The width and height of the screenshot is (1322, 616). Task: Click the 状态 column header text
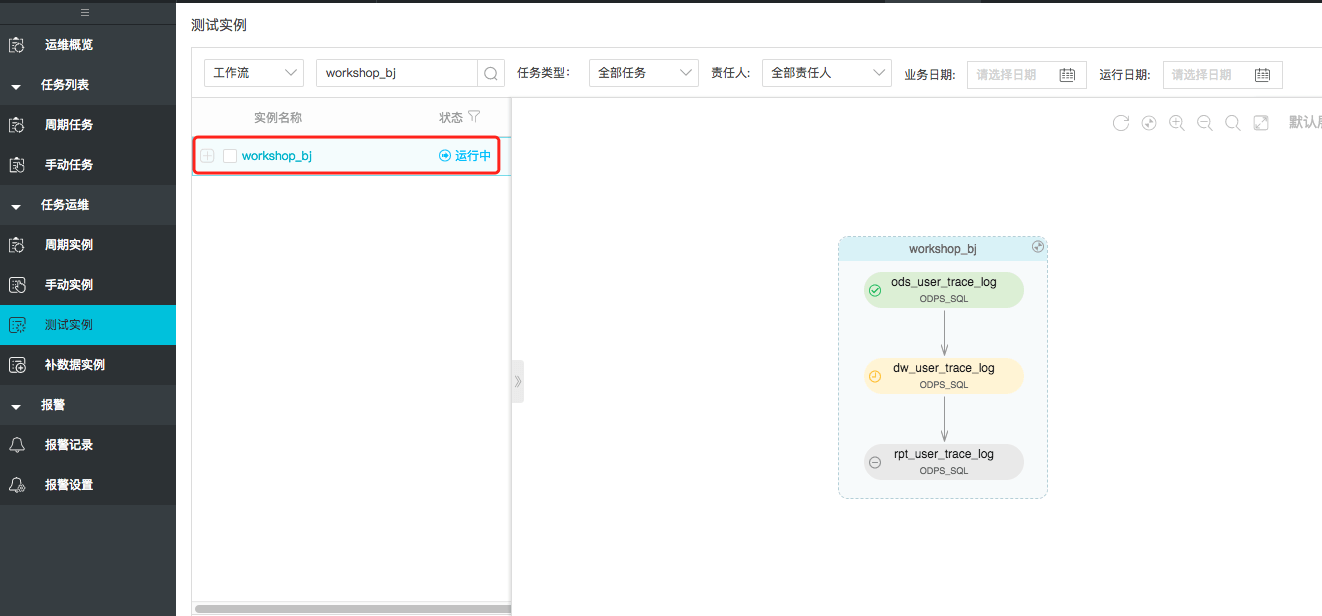(x=451, y=117)
